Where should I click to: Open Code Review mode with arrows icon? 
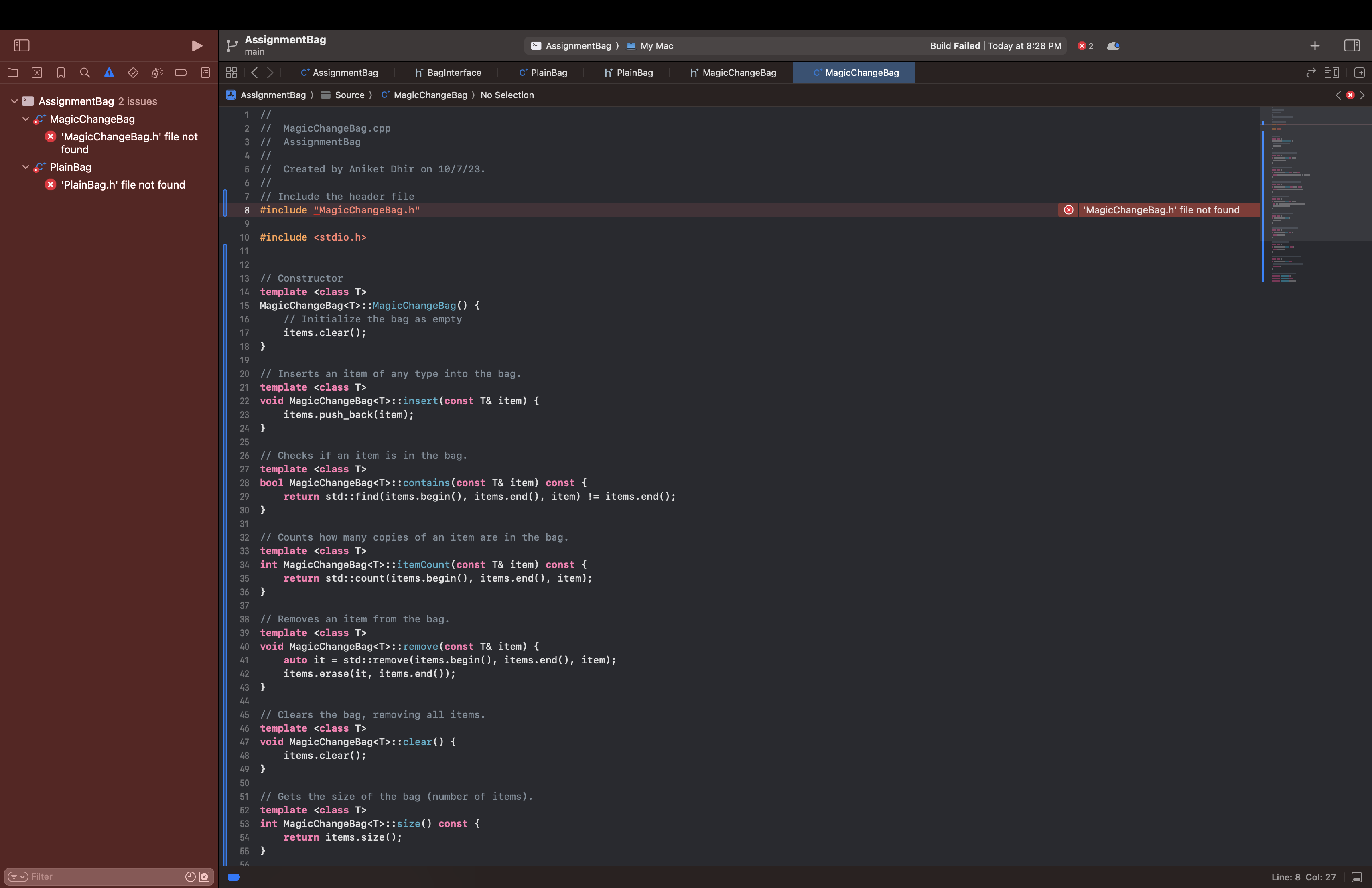tap(1310, 72)
